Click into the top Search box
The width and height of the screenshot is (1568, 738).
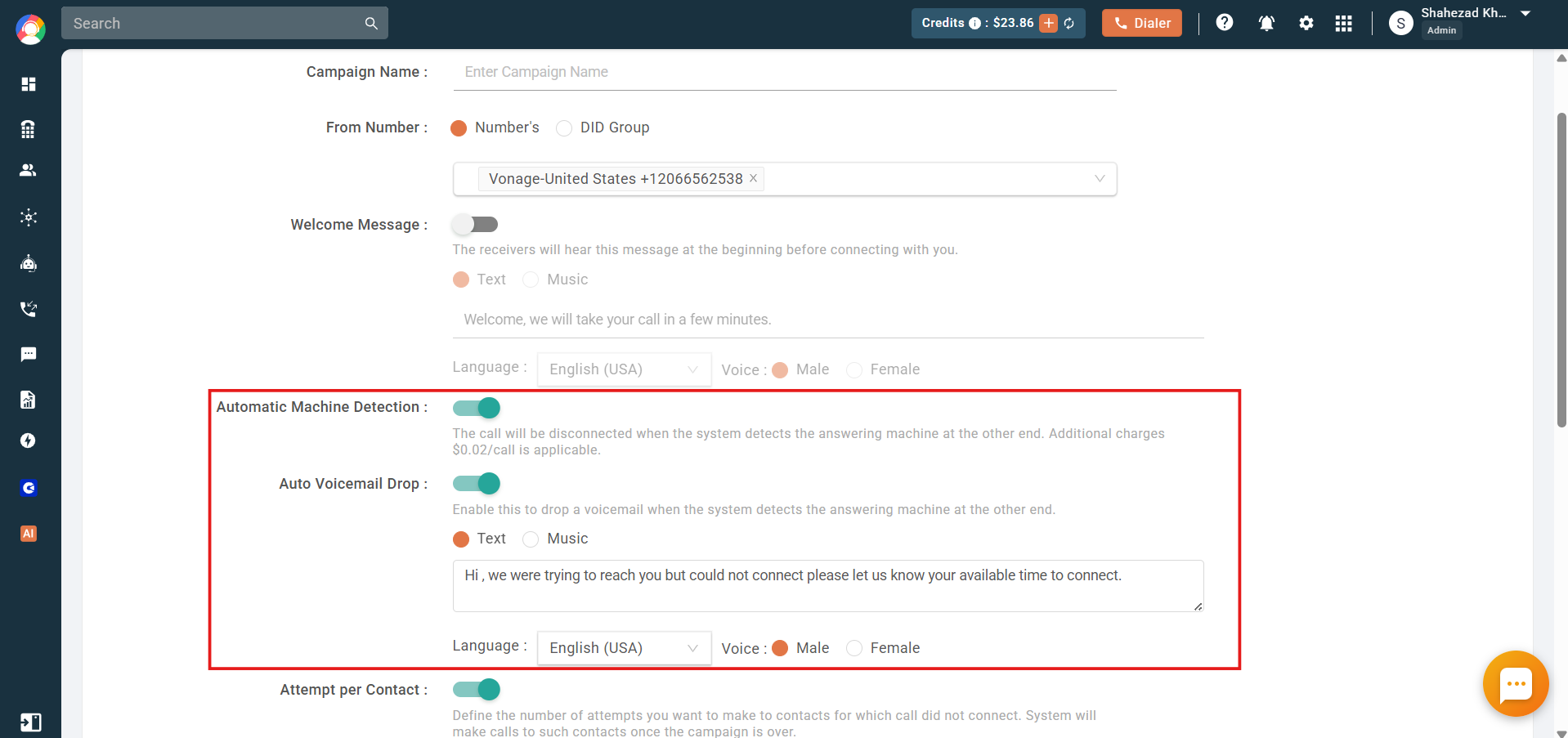point(225,24)
